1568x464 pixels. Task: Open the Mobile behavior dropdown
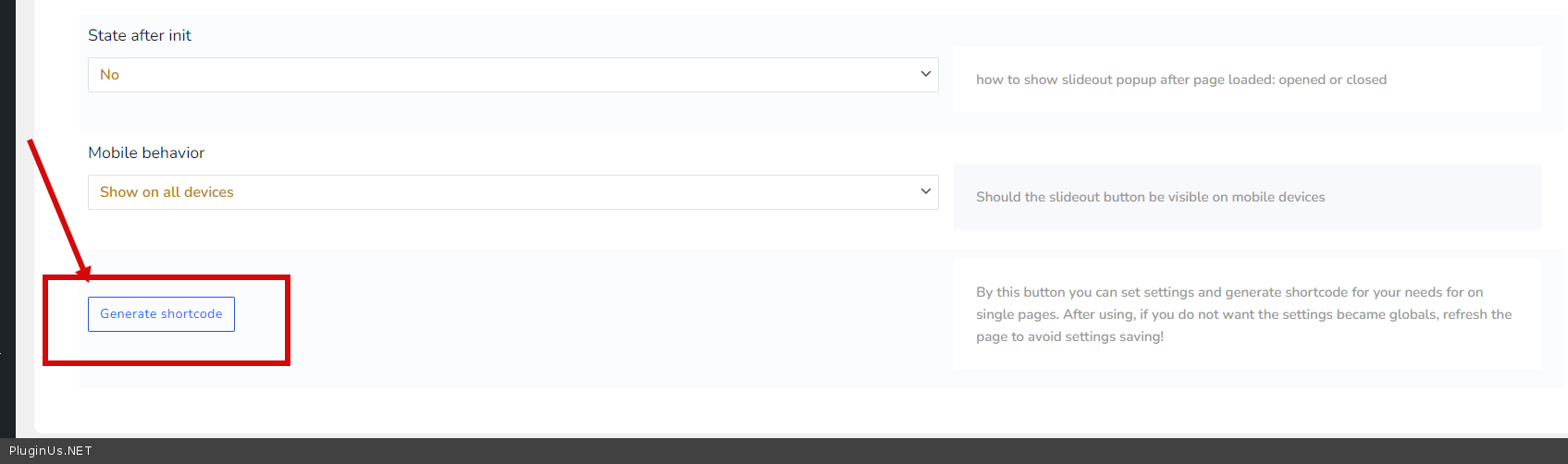[512, 192]
